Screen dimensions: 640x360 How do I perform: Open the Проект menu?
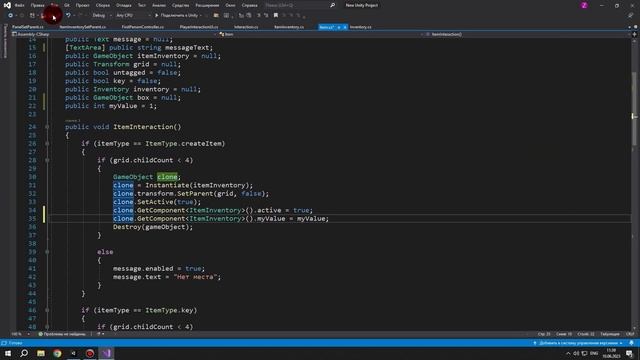(82, 5)
